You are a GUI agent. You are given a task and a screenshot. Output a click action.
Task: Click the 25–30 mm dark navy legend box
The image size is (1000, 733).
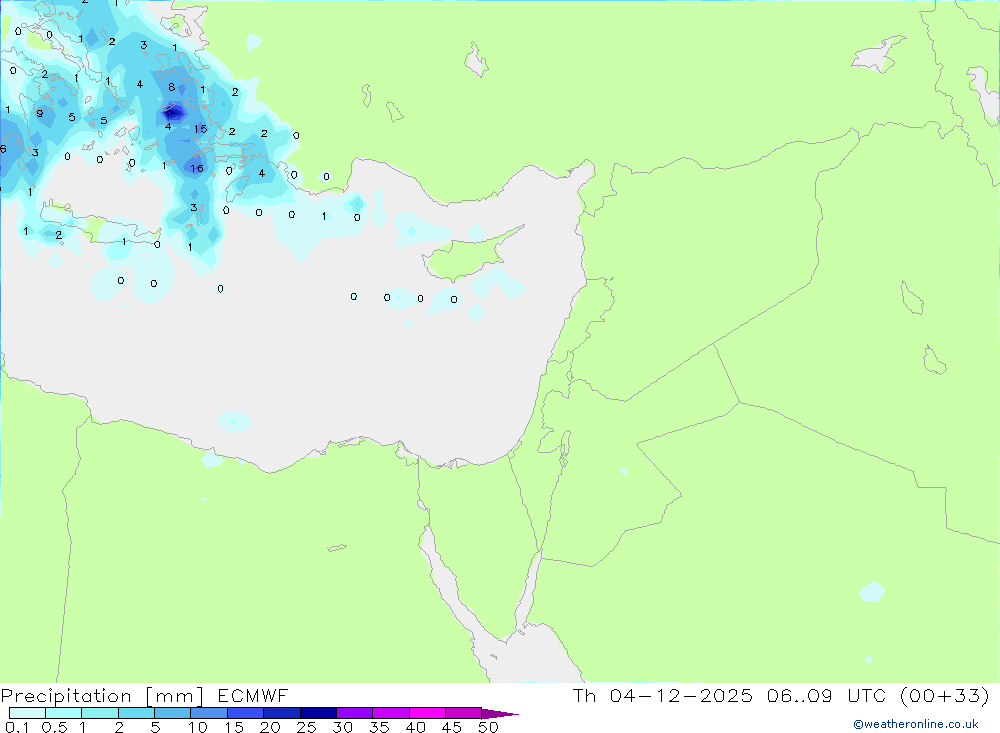point(318,713)
